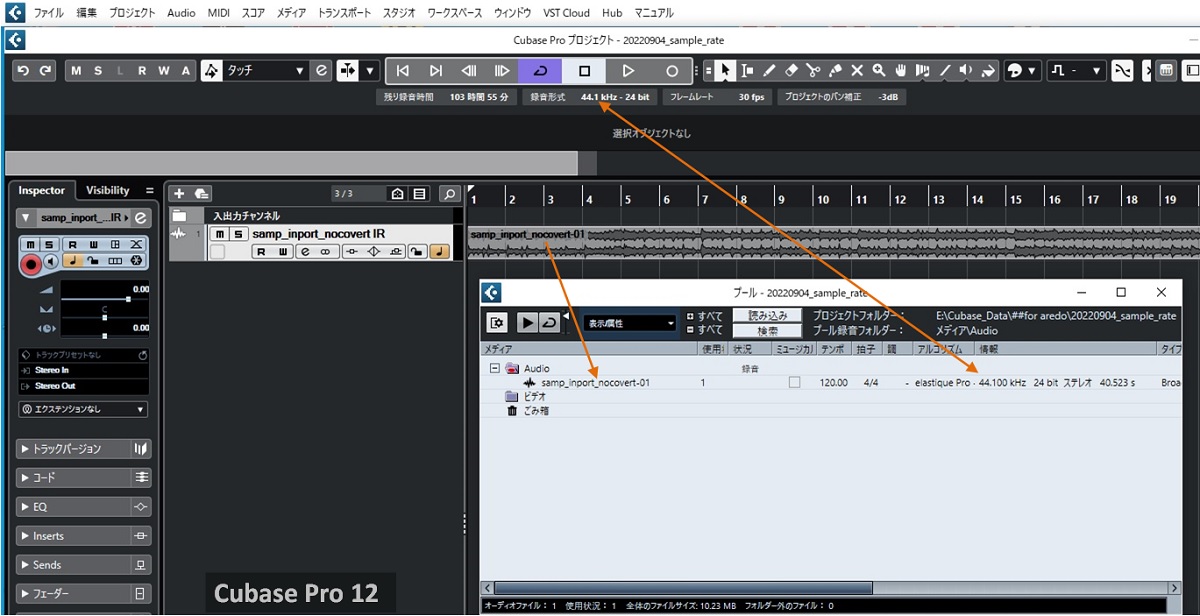
Task: Open the プロジェクト menu
Action: (132, 13)
